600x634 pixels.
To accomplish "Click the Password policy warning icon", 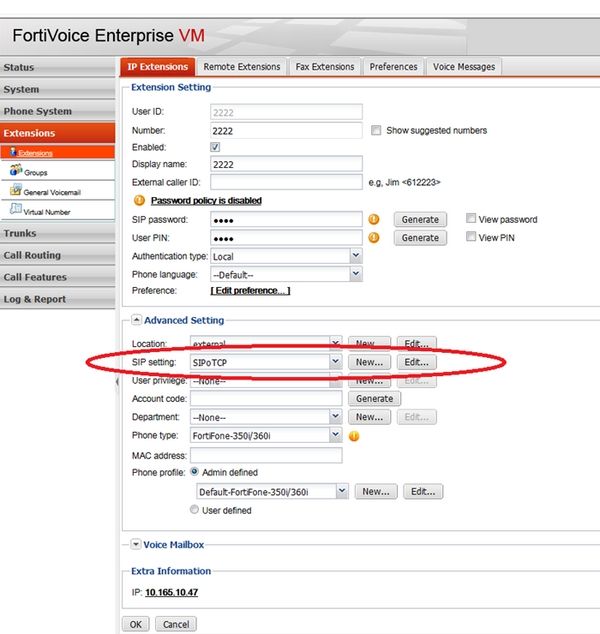I will click(138, 200).
